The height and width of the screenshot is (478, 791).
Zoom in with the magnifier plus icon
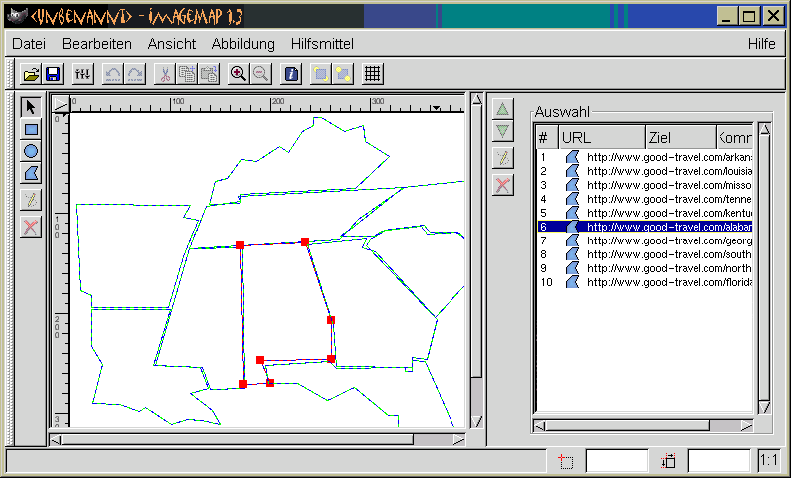238,74
